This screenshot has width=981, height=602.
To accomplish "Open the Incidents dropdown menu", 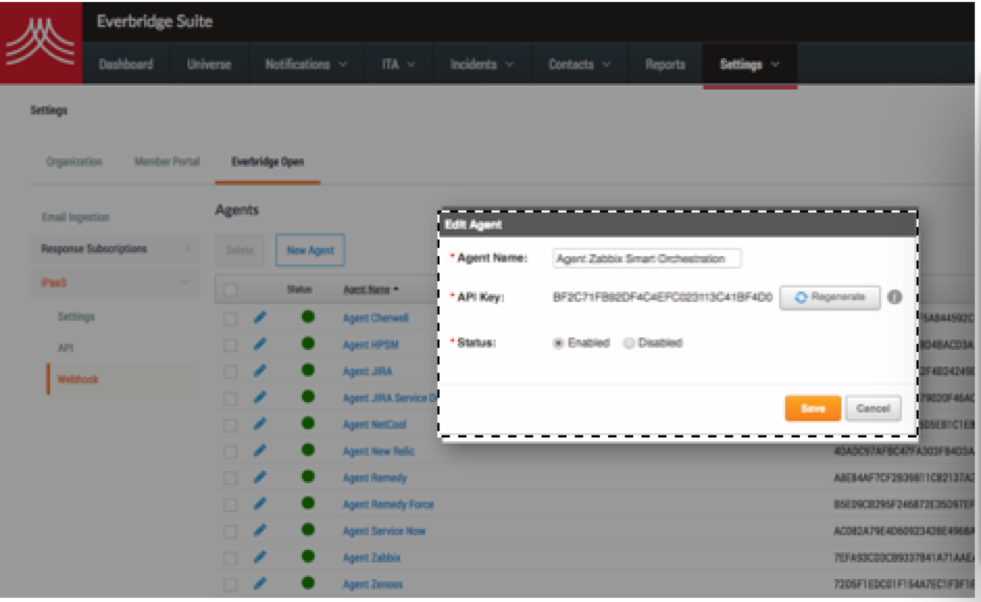I will coord(482,64).
